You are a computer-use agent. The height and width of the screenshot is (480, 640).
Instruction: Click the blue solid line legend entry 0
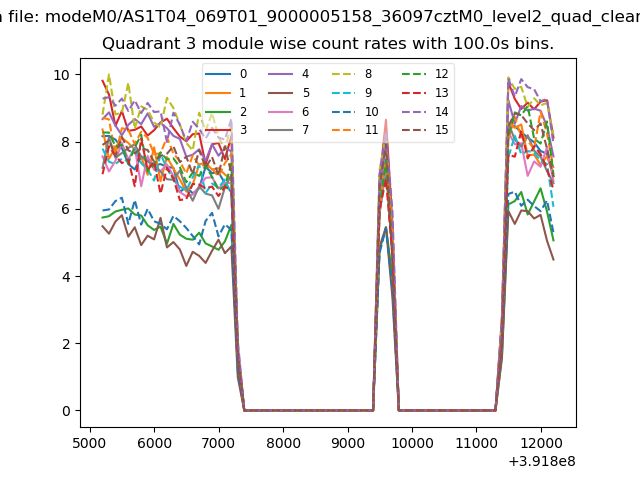coord(227,75)
